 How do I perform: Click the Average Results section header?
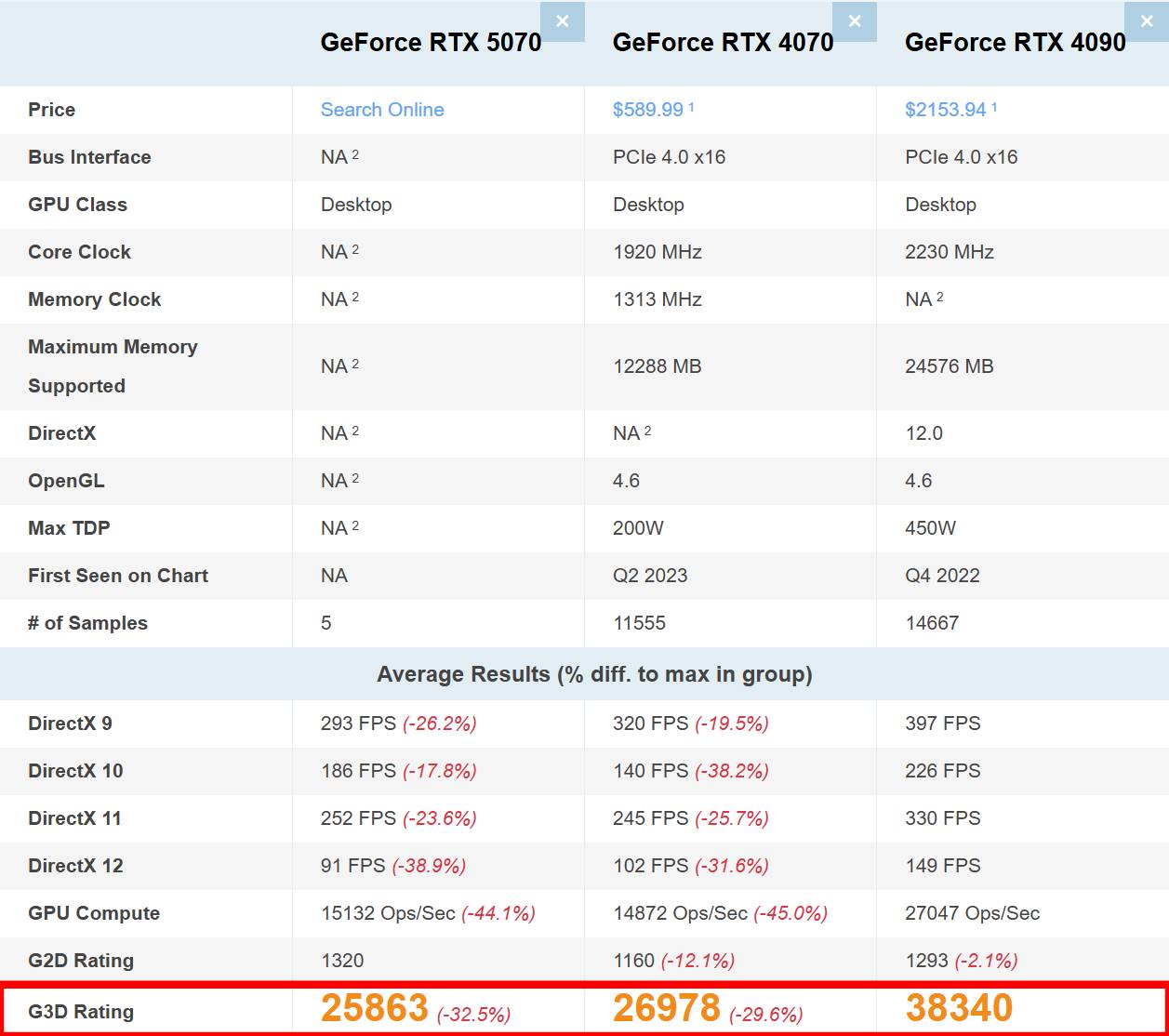click(x=594, y=674)
